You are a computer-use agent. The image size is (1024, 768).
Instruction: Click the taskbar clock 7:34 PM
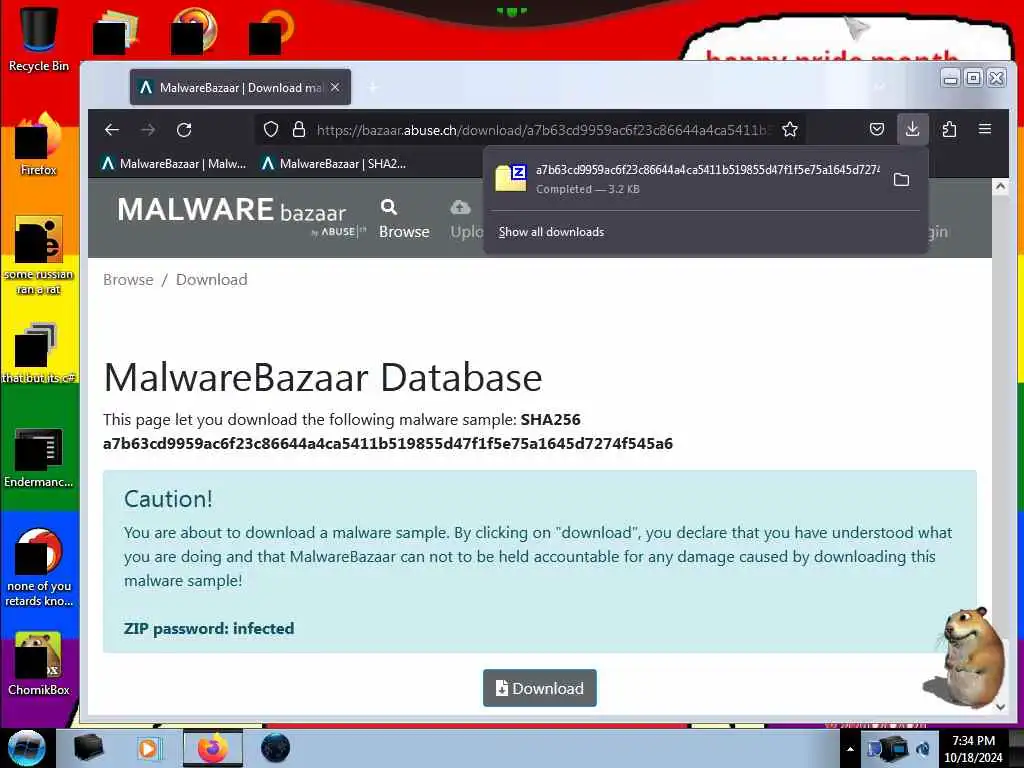click(973, 748)
